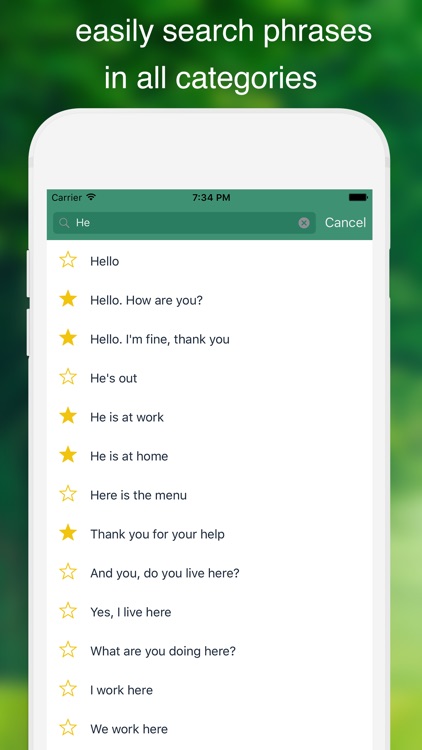This screenshot has width=422, height=750.
Task: Unstar the Hello. How are you? phrase
Action: (68, 299)
